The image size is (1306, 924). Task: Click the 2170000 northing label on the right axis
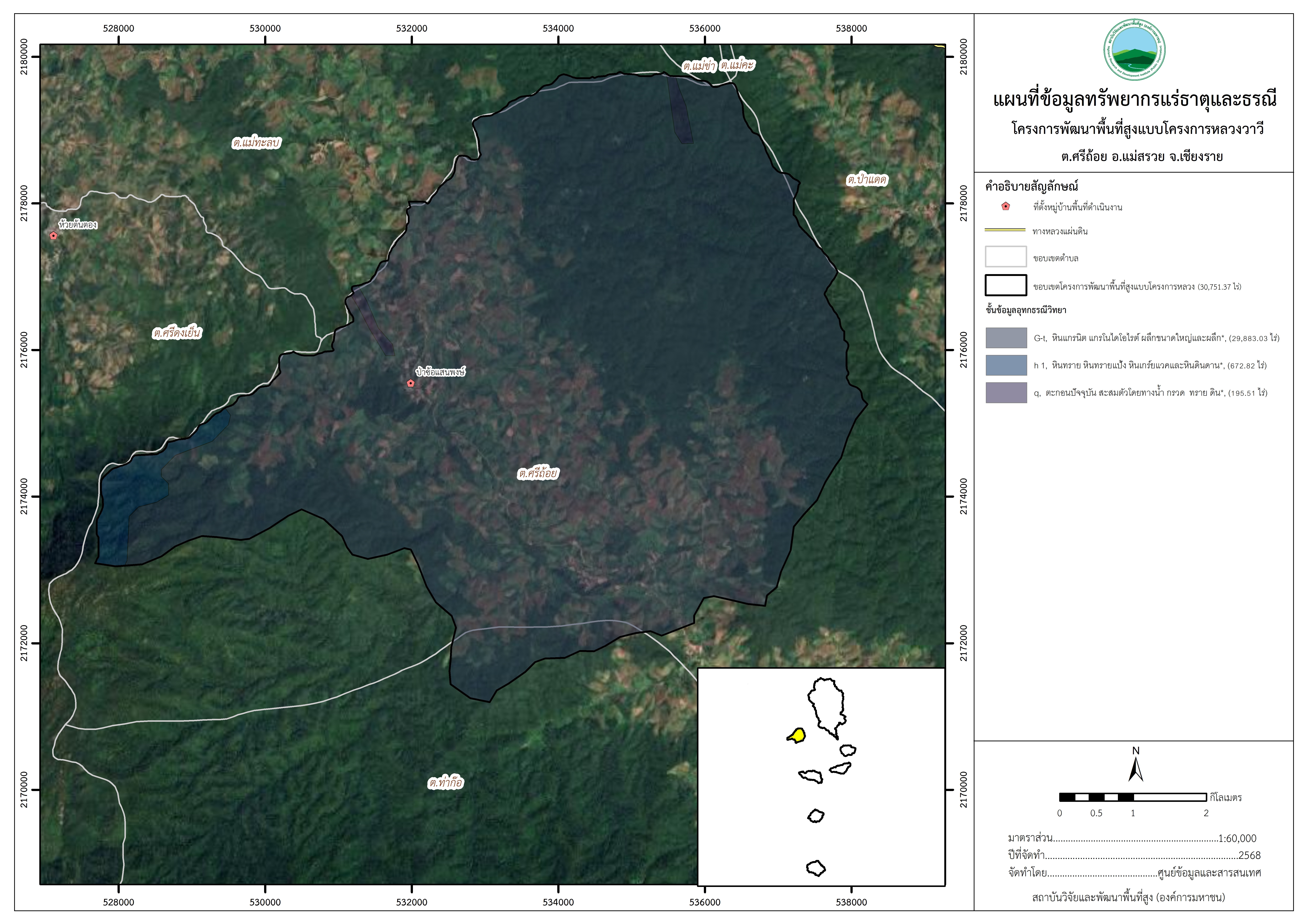click(x=963, y=790)
